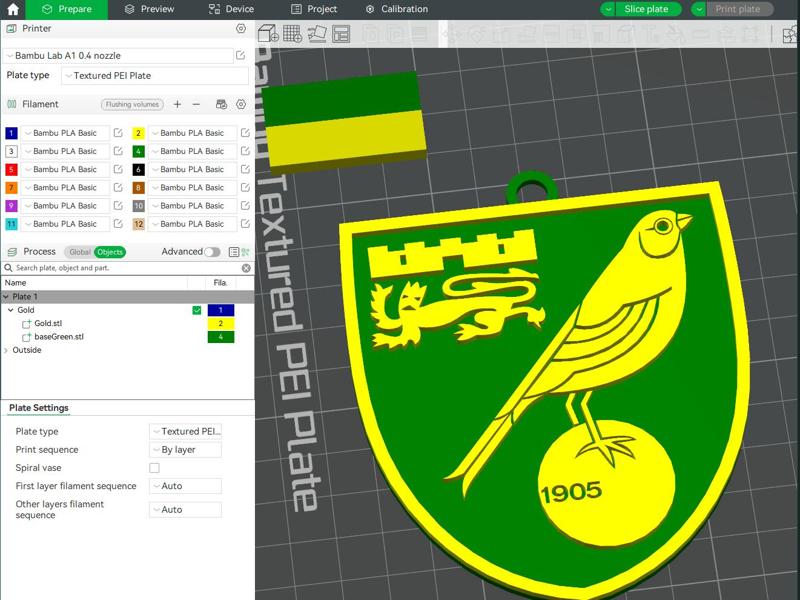
Task: Enable the Spiral vase checkbox
Action: [156, 467]
